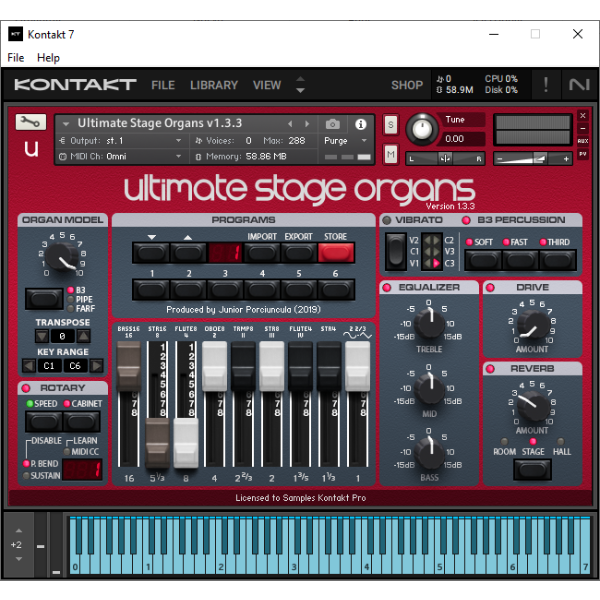
Task: Click the BASS16 drawbar
Action: 129,367
